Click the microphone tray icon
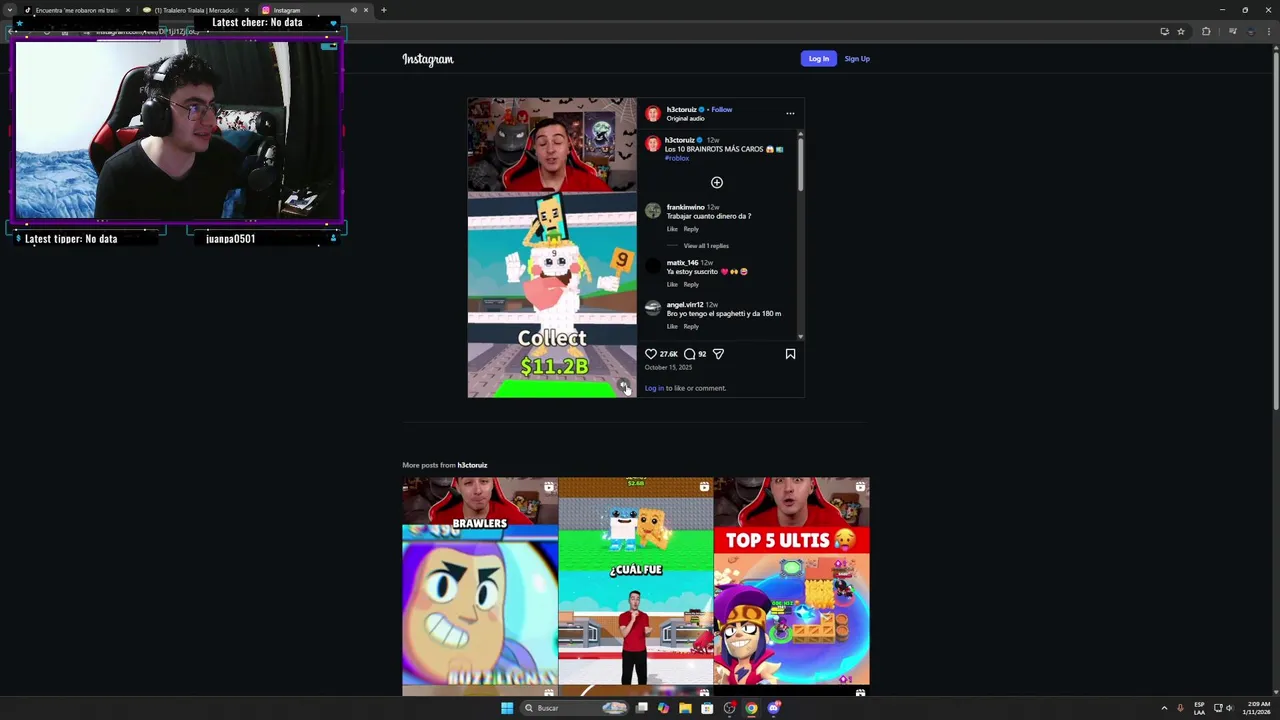1280x720 pixels. coord(1180,708)
